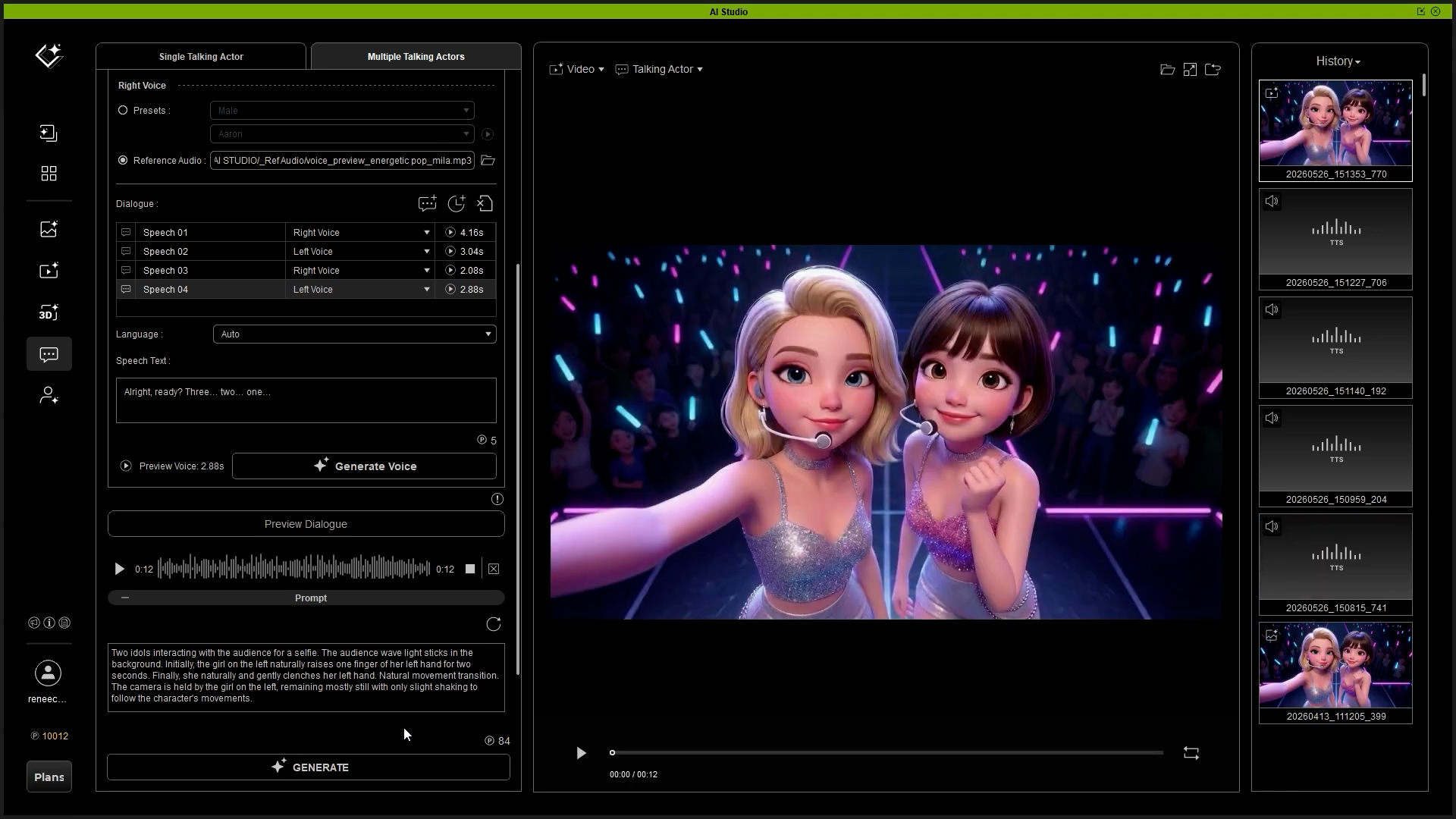Viewport: 1456px width, 819px height.
Task: Change Speech 04 voice dropdown
Action: click(360, 290)
